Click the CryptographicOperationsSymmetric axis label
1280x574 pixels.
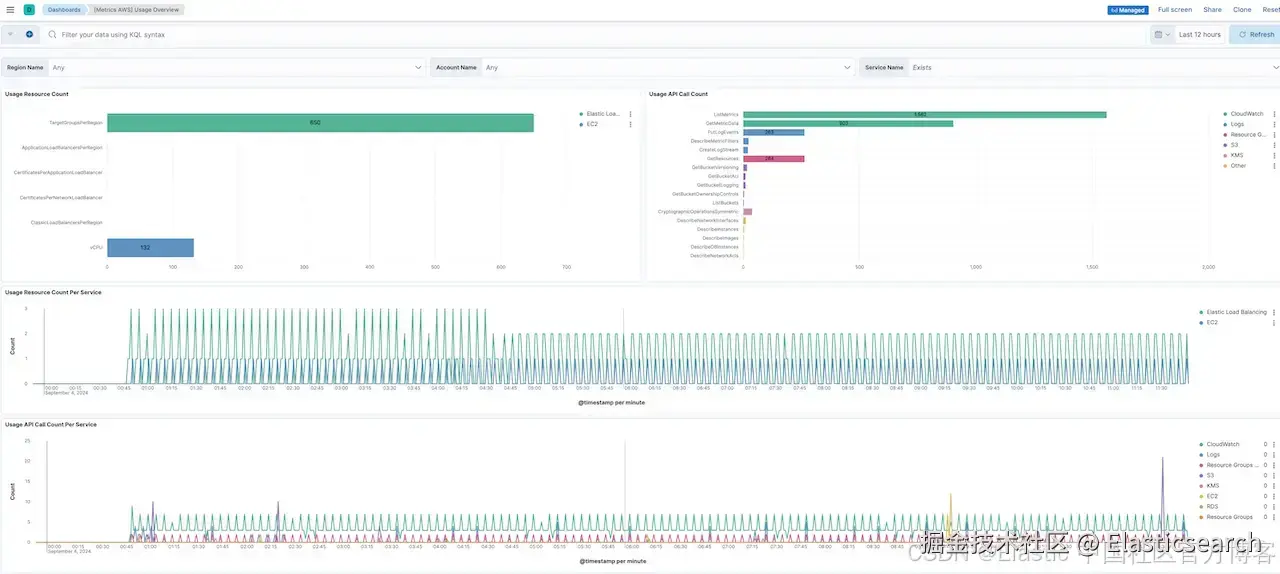point(698,211)
